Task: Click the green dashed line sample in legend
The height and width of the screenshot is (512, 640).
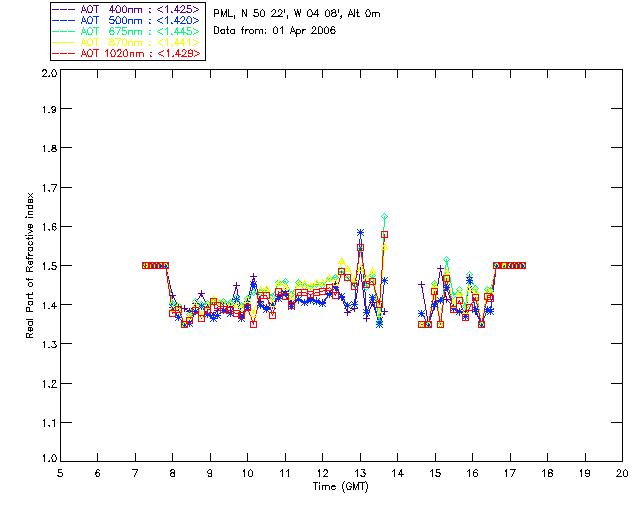Action: [64, 31]
